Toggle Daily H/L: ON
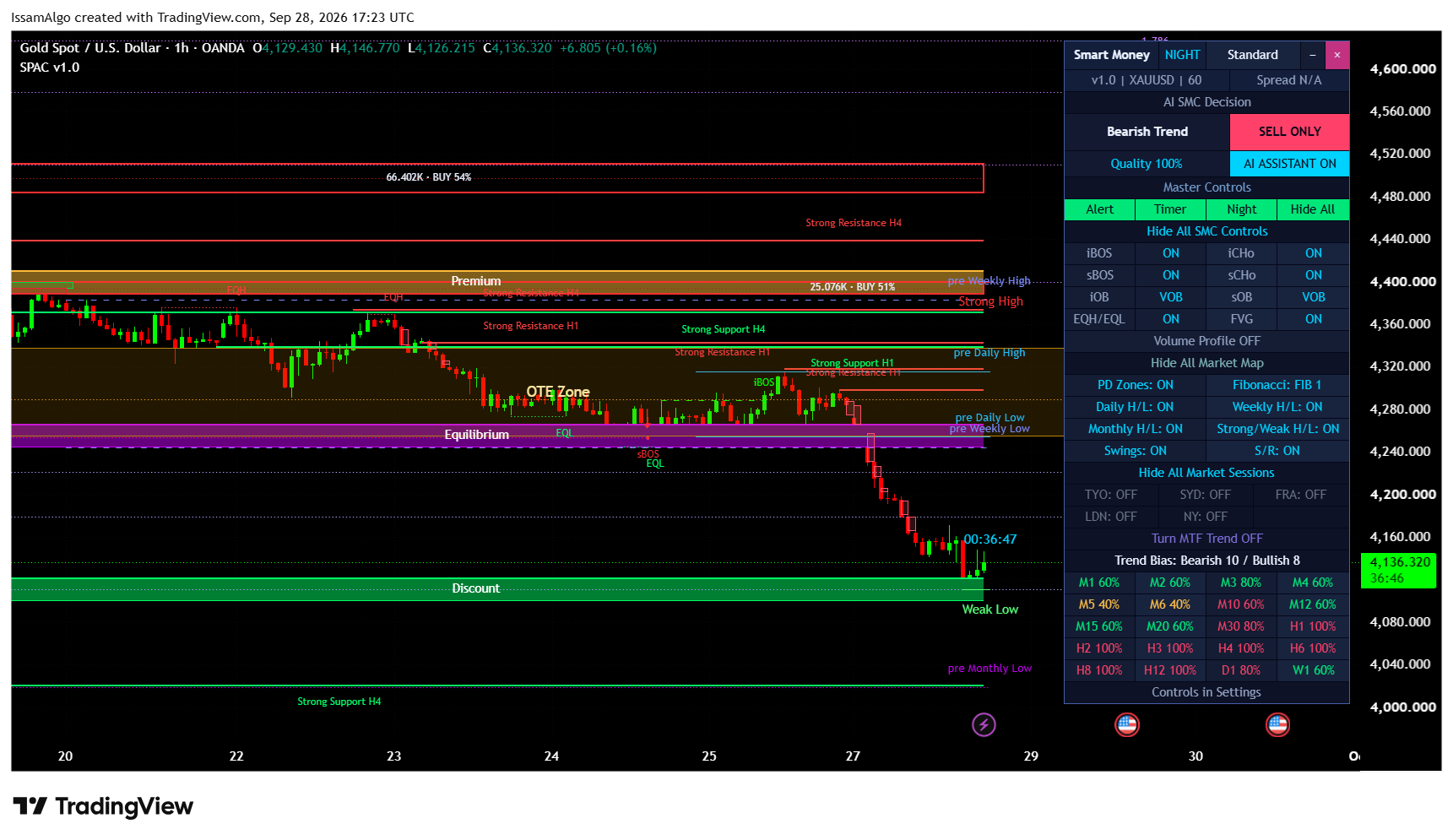This screenshot has height=840, width=1453. point(1136,407)
